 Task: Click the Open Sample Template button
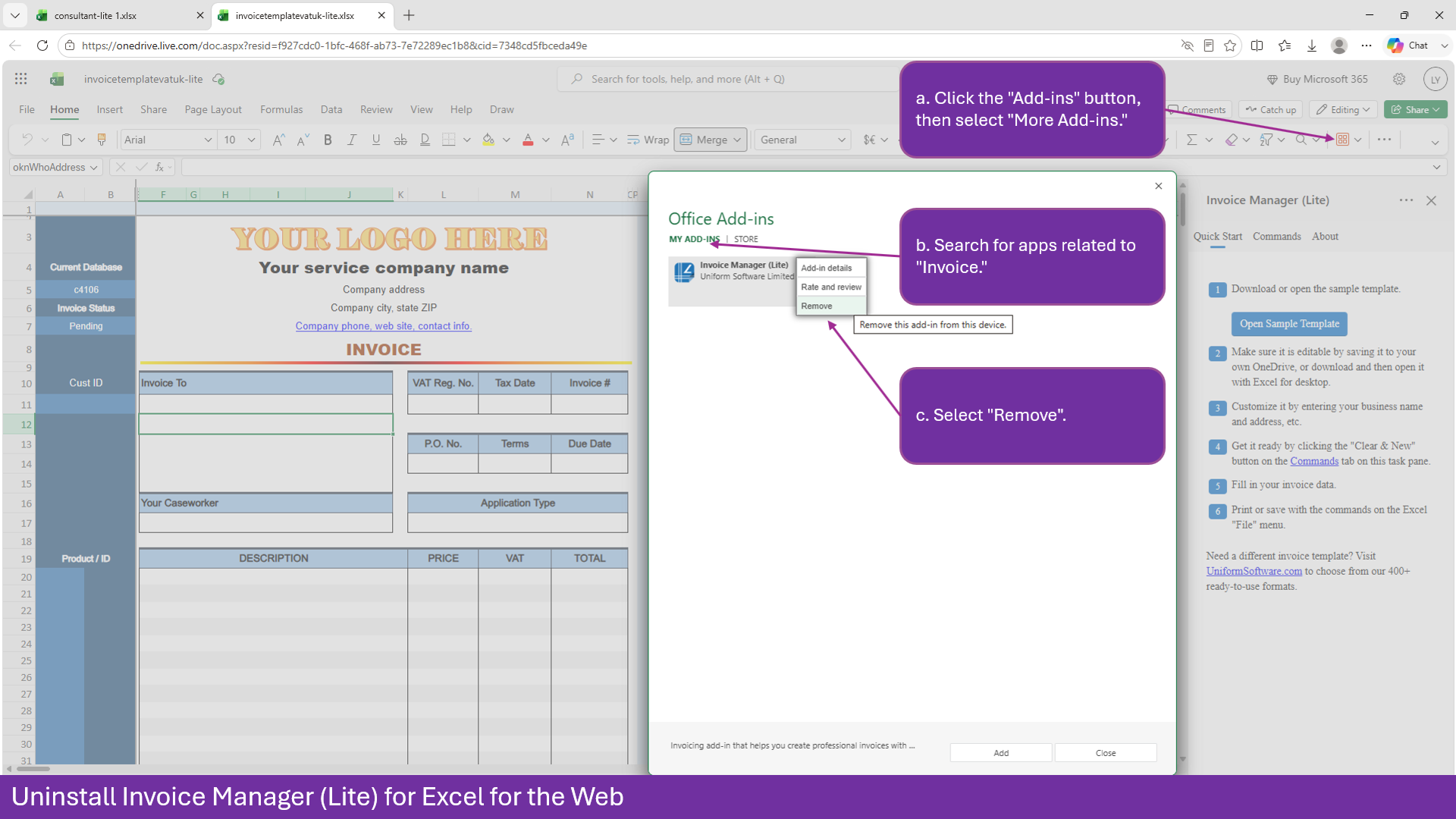(x=1289, y=324)
